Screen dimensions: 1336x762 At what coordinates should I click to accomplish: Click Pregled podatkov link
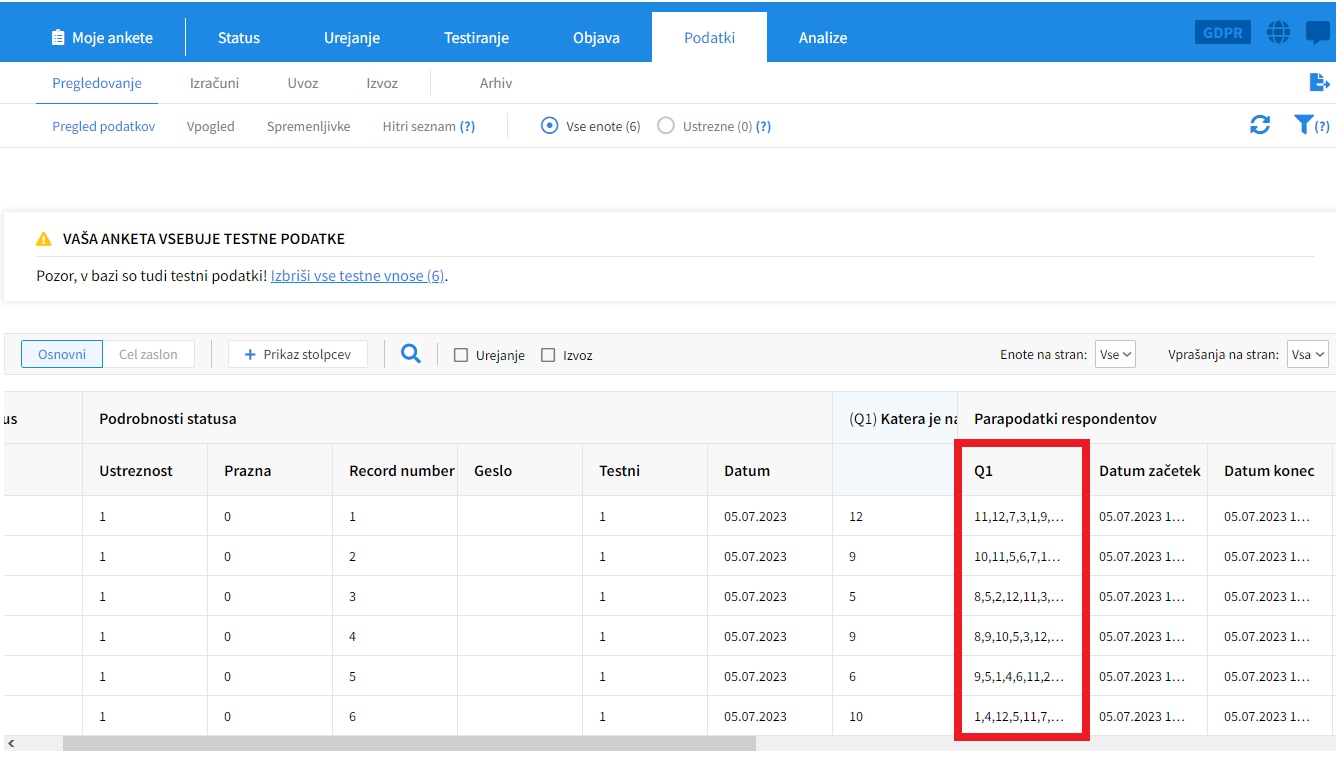point(104,127)
